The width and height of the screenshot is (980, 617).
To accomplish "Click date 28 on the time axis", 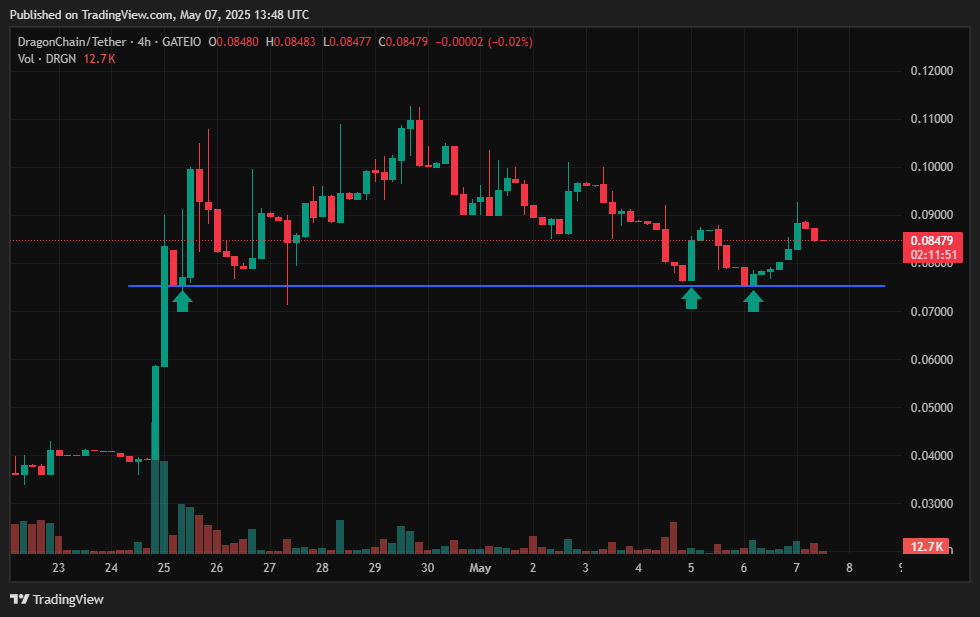I will point(322,568).
